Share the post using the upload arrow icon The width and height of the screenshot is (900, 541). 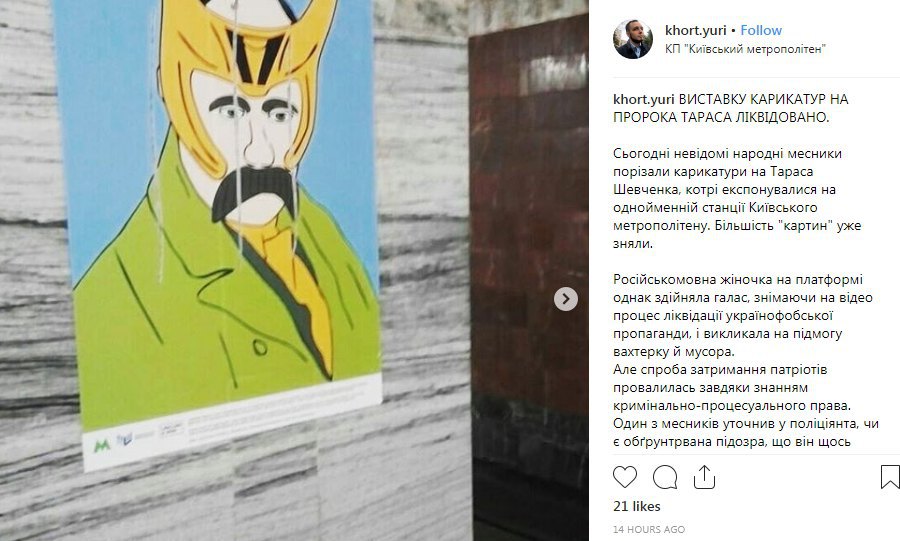pos(704,477)
